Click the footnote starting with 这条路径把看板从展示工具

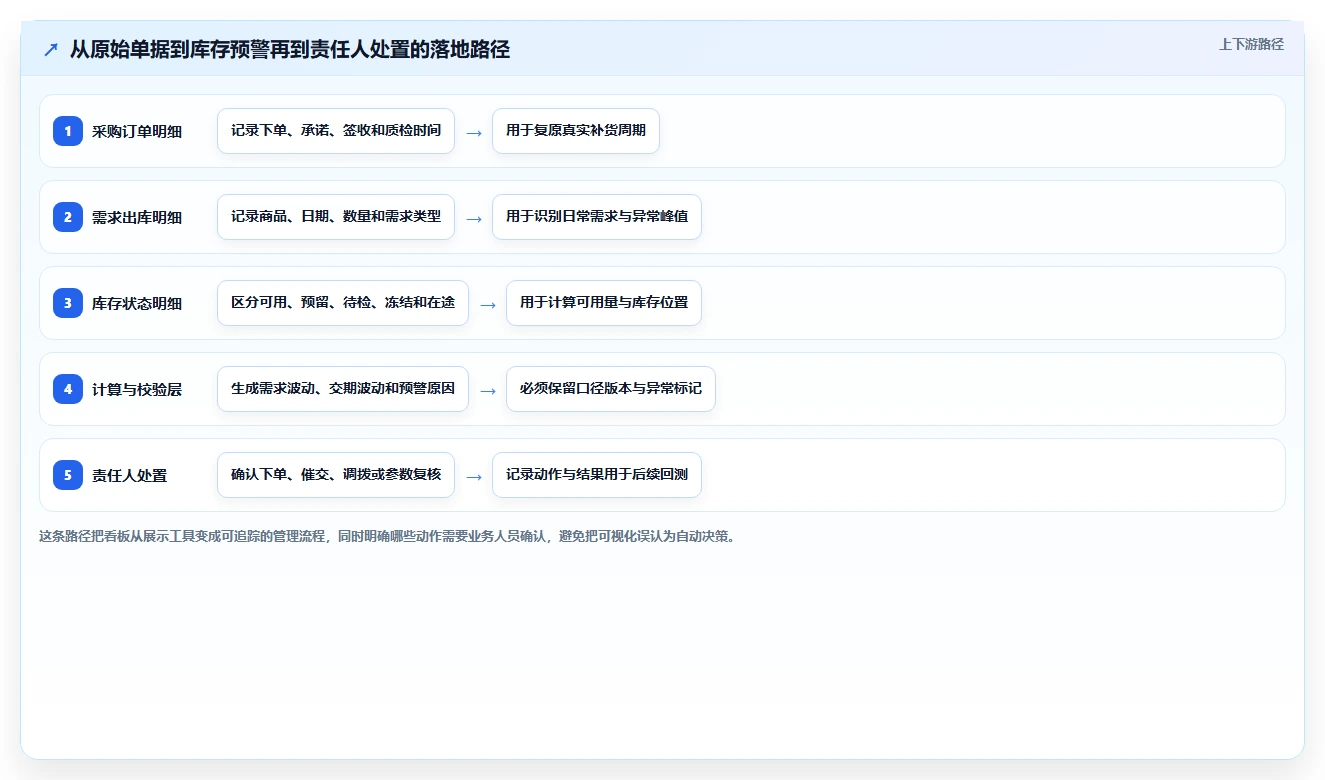[388, 536]
